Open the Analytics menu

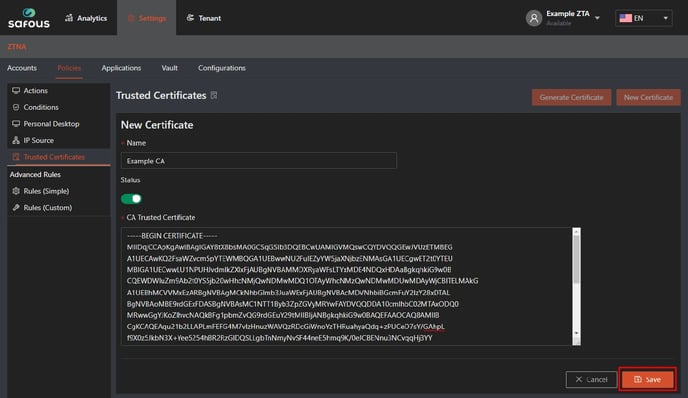(86, 18)
